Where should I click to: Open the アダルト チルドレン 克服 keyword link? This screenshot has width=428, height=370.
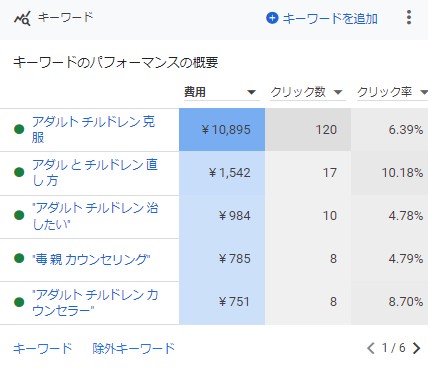click(x=93, y=129)
